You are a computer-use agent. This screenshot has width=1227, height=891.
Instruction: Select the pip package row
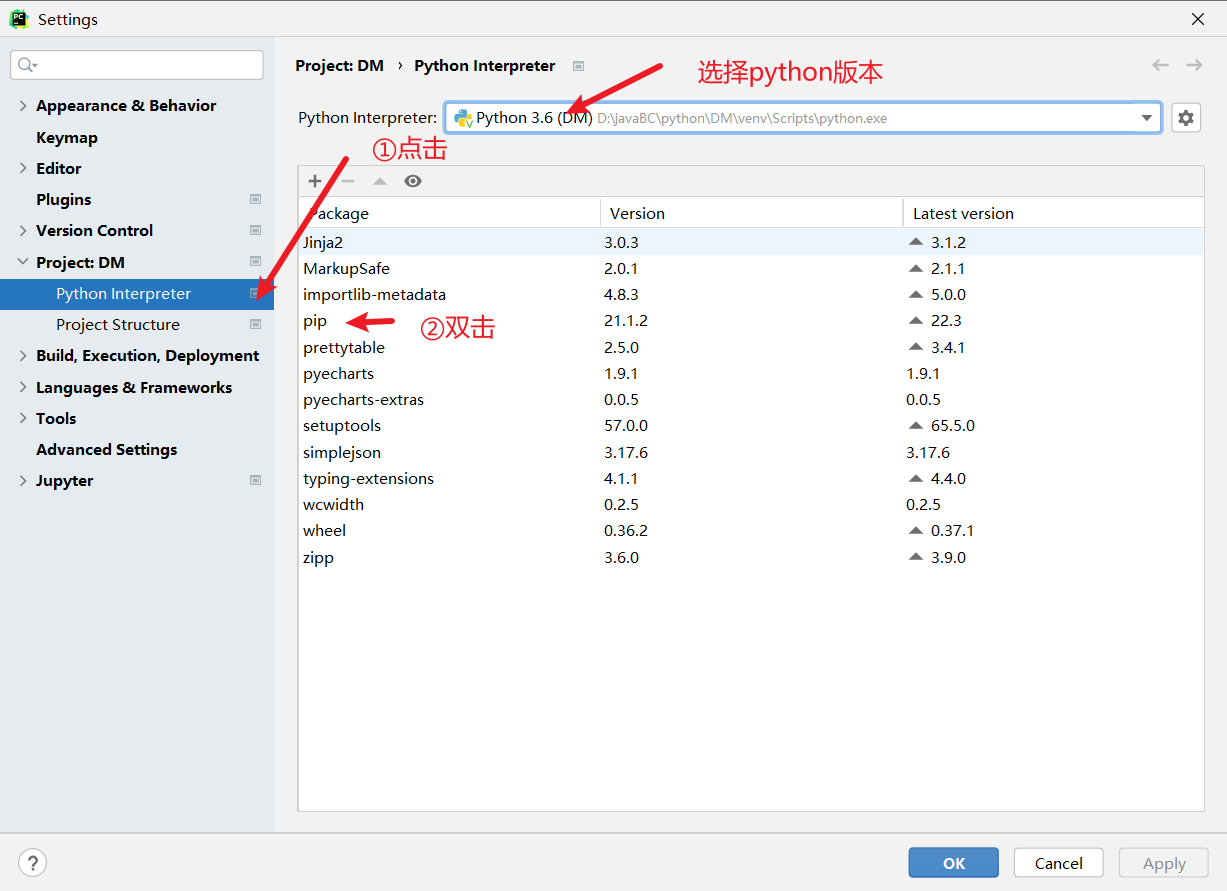click(x=751, y=321)
